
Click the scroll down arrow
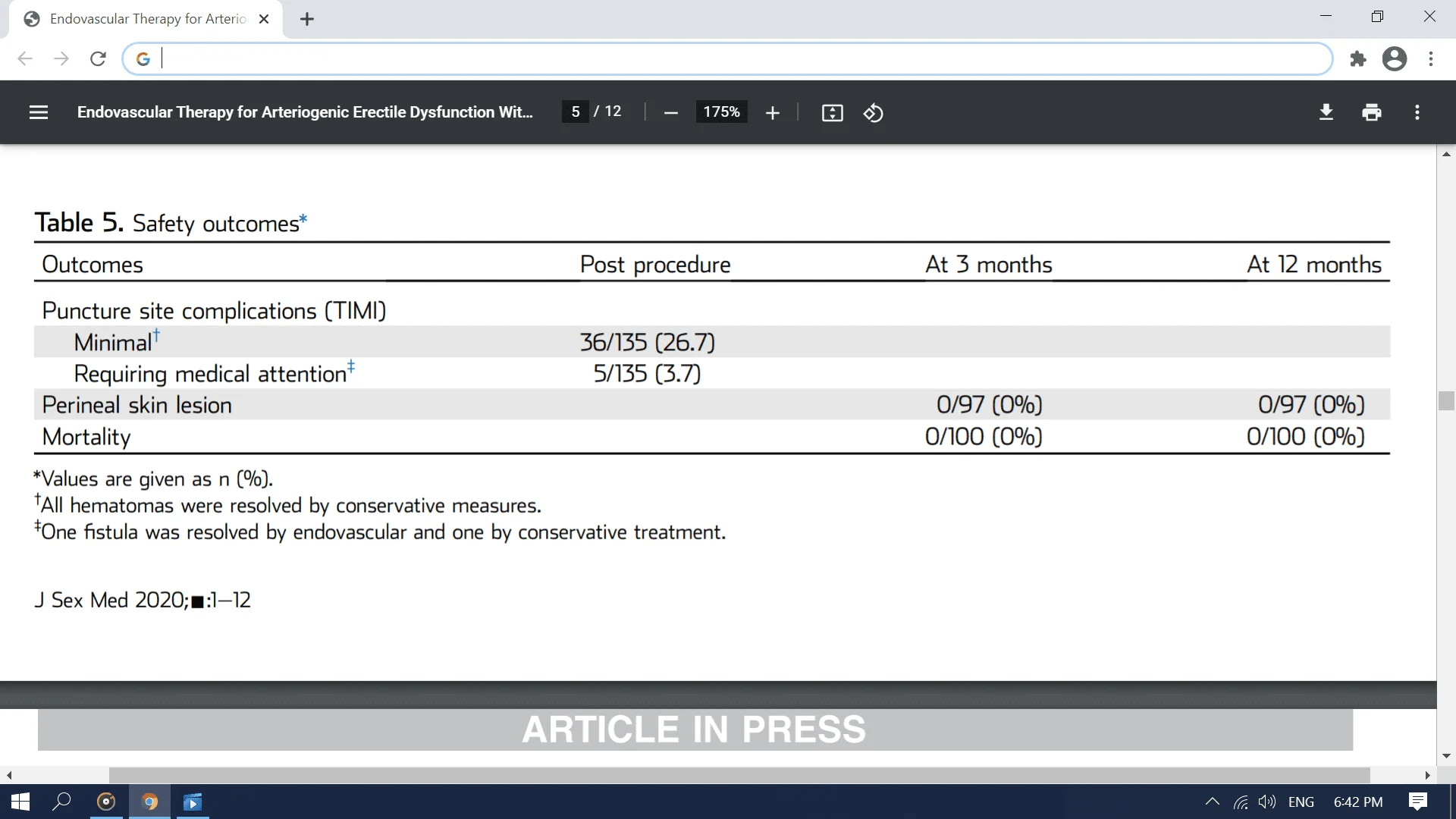click(1446, 756)
